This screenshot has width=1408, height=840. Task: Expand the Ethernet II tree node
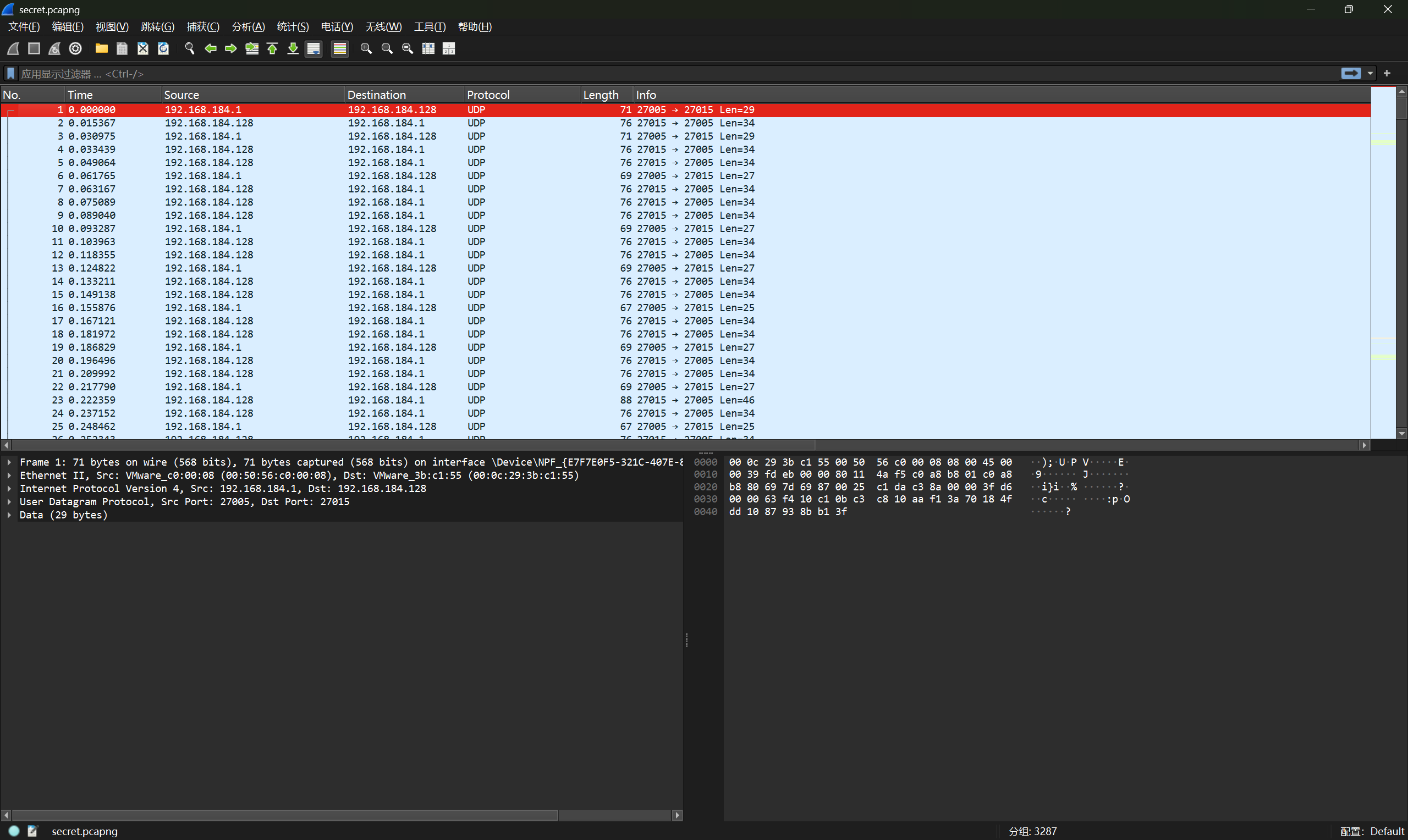pyautogui.click(x=9, y=476)
